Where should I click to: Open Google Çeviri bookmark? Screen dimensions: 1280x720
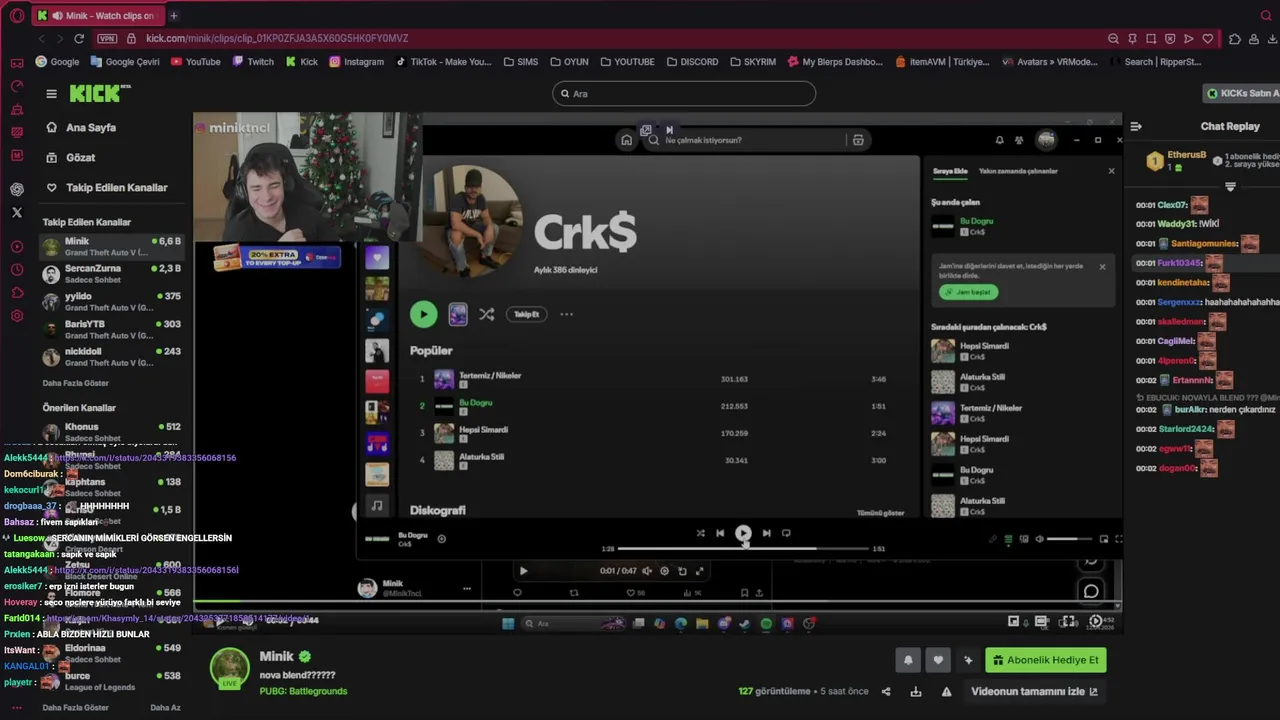(x=125, y=61)
